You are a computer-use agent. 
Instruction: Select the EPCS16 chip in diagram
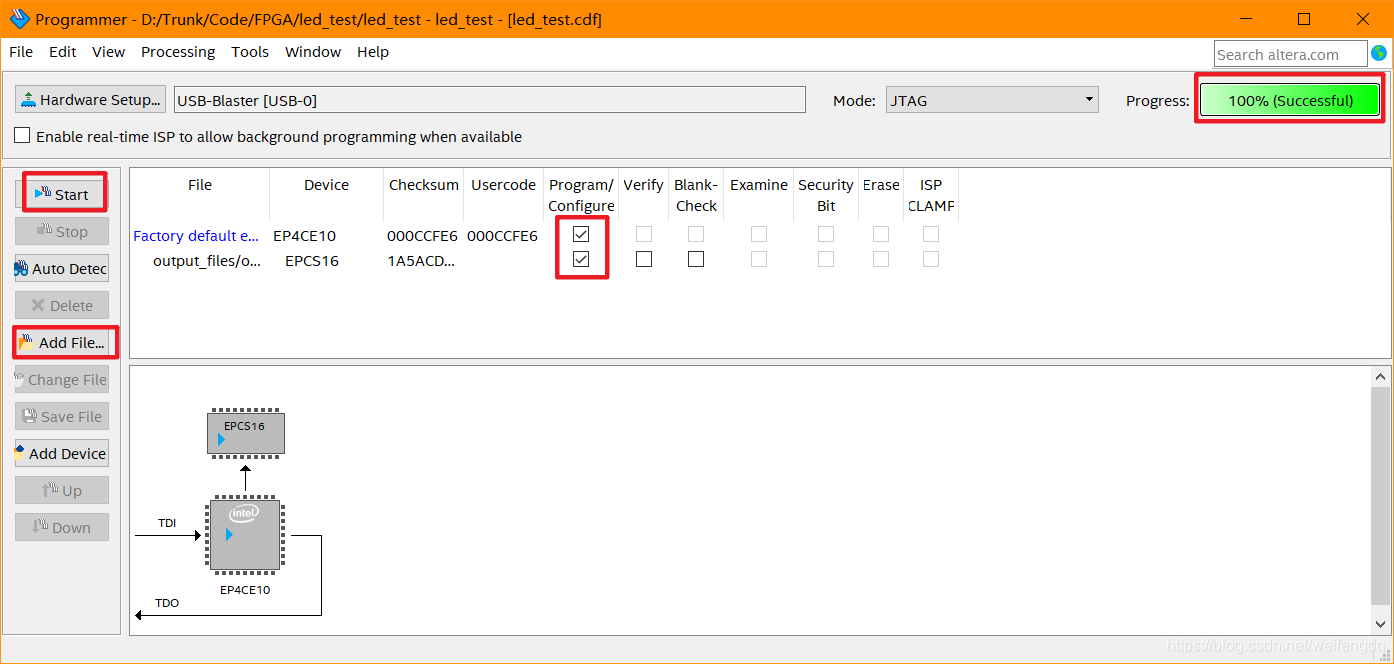(x=246, y=433)
